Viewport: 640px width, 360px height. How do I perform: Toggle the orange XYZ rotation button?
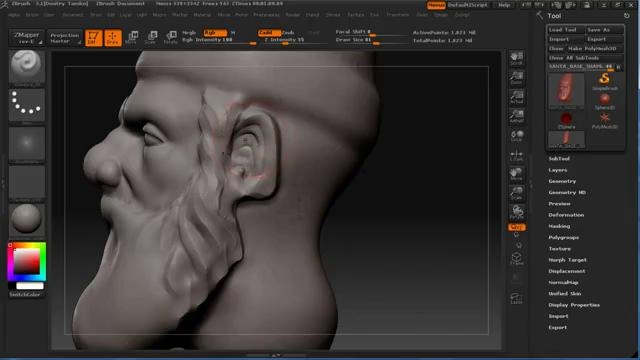coord(516,227)
